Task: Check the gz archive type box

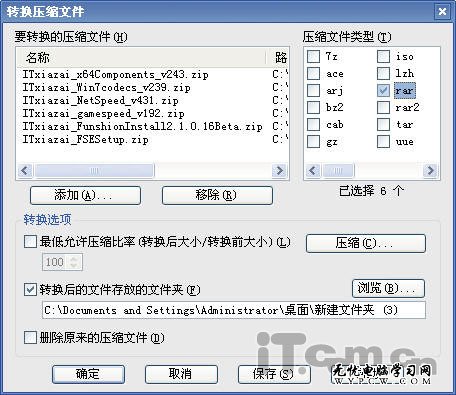Action: point(313,141)
